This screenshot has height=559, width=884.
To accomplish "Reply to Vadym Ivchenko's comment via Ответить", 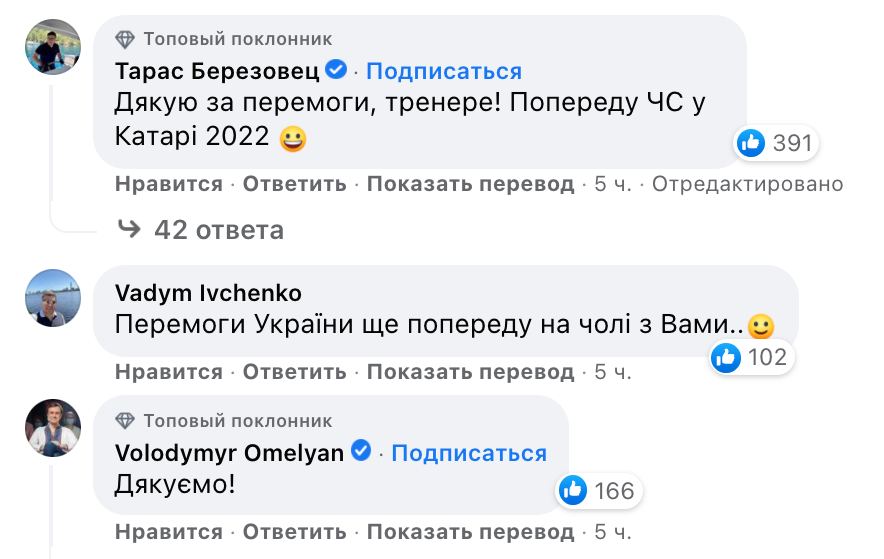I will click(x=294, y=372).
